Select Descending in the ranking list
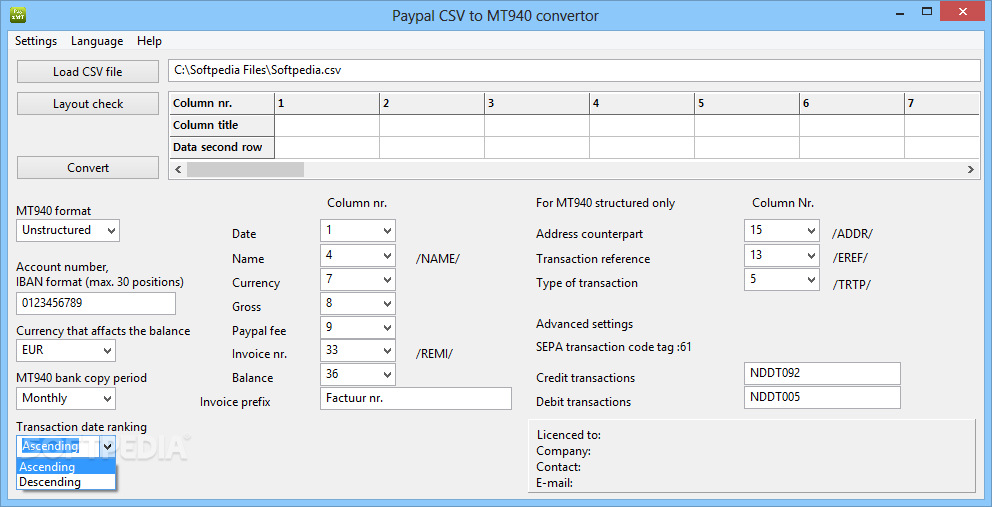The width and height of the screenshot is (992, 507). [x=66, y=482]
